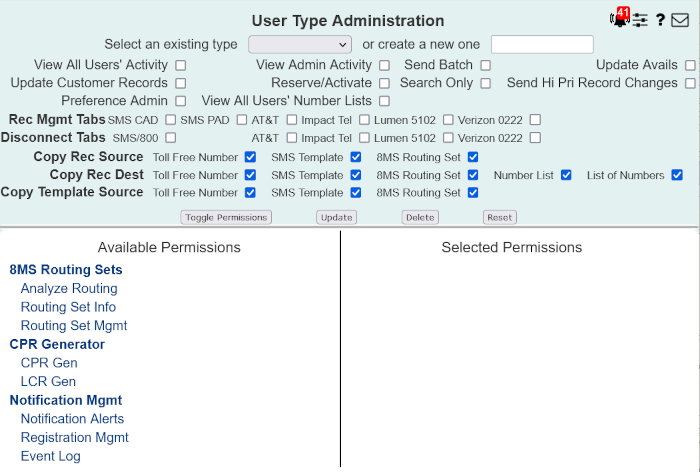The width and height of the screenshot is (700, 472).
Task: Click the question mark help icon
Action: [660, 20]
